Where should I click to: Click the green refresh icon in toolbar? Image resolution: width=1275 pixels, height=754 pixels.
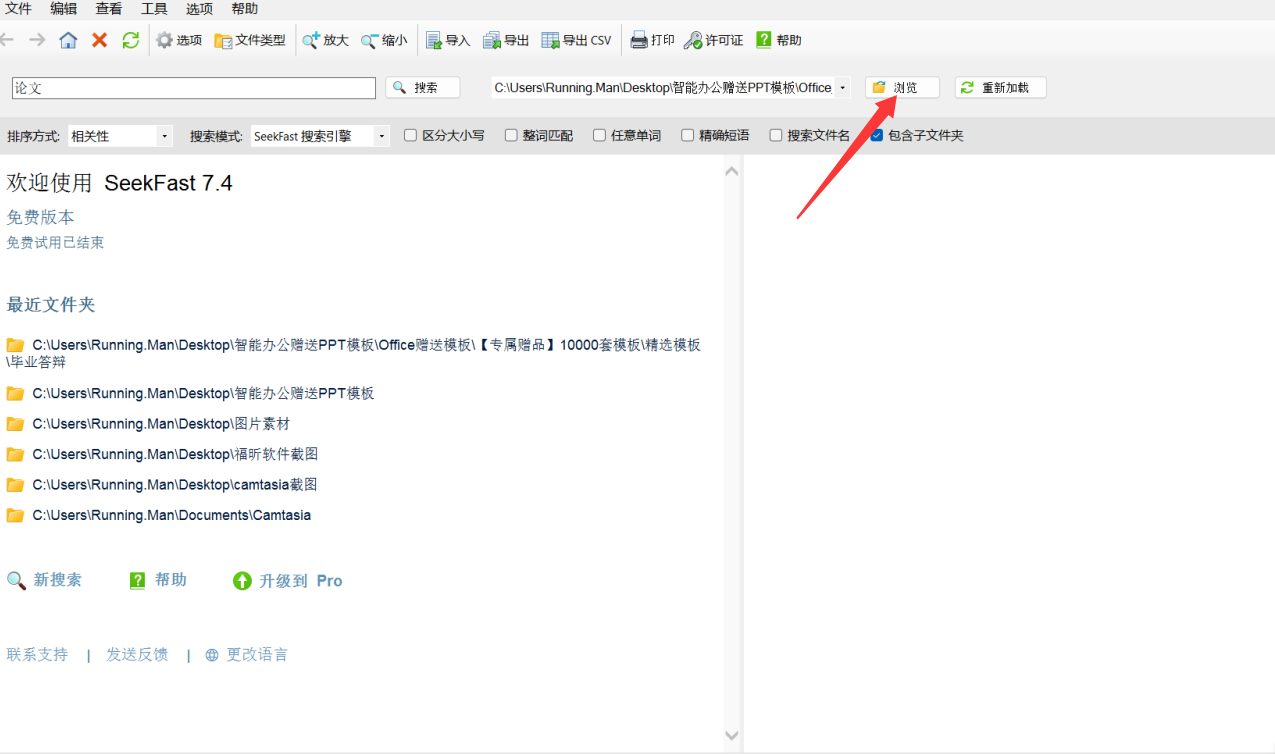click(x=131, y=40)
